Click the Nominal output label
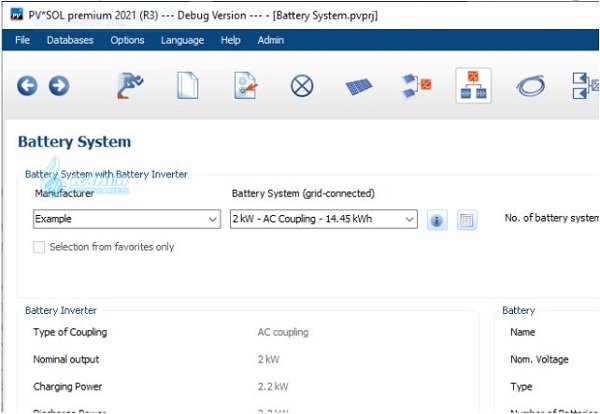 pyautogui.click(x=66, y=359)
